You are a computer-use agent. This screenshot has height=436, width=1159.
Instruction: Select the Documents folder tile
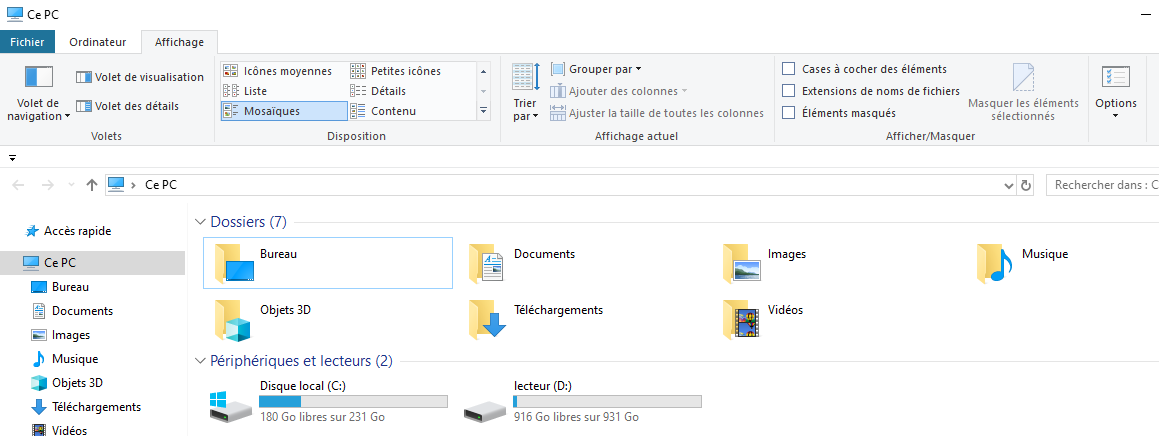(x=582, y=263)
